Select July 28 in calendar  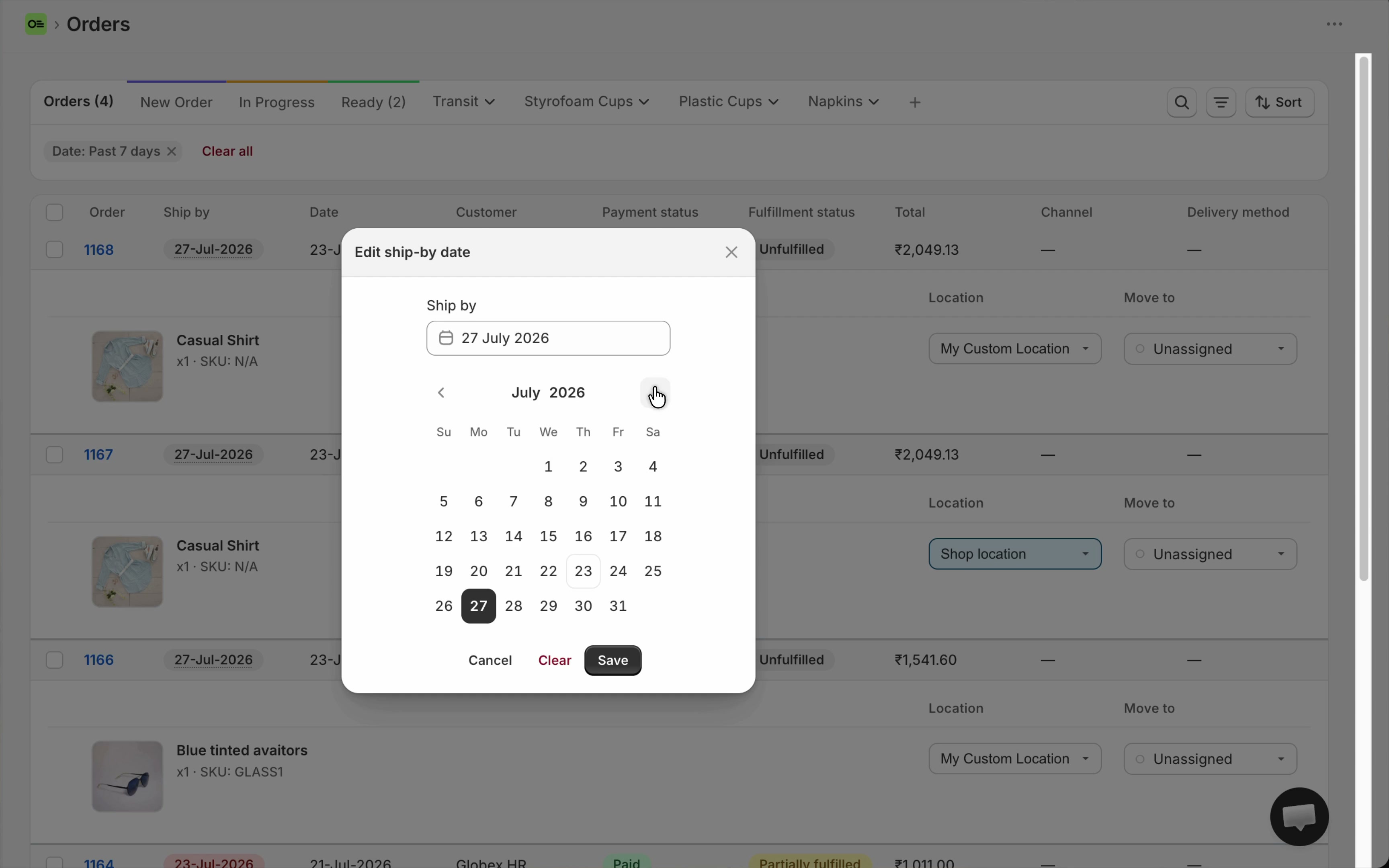(514, 606)
